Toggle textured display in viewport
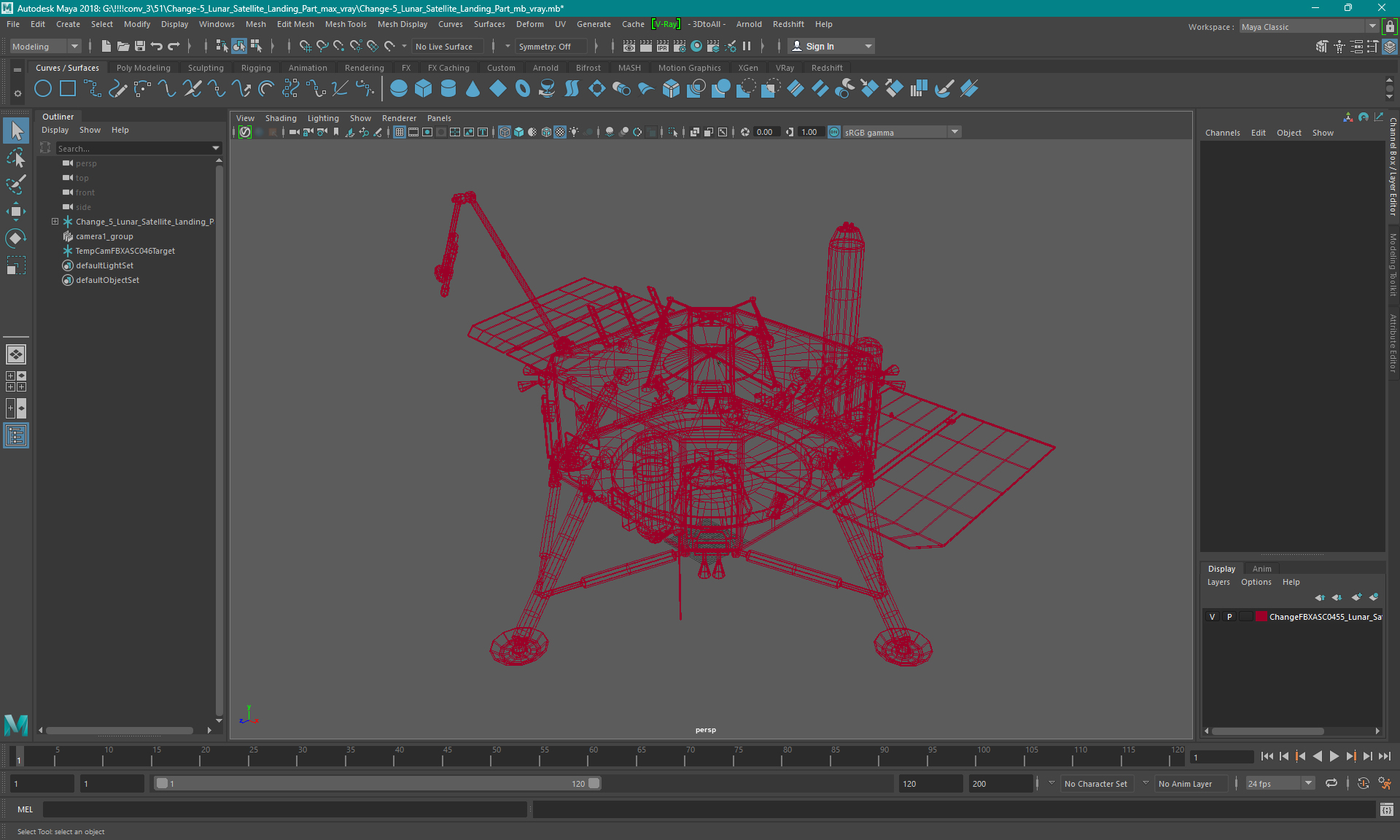 pos(560,132)
